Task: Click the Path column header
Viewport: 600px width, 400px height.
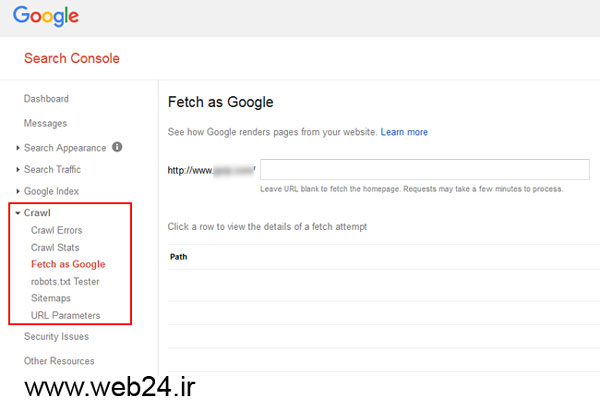Action: click(x=179, y=257)
